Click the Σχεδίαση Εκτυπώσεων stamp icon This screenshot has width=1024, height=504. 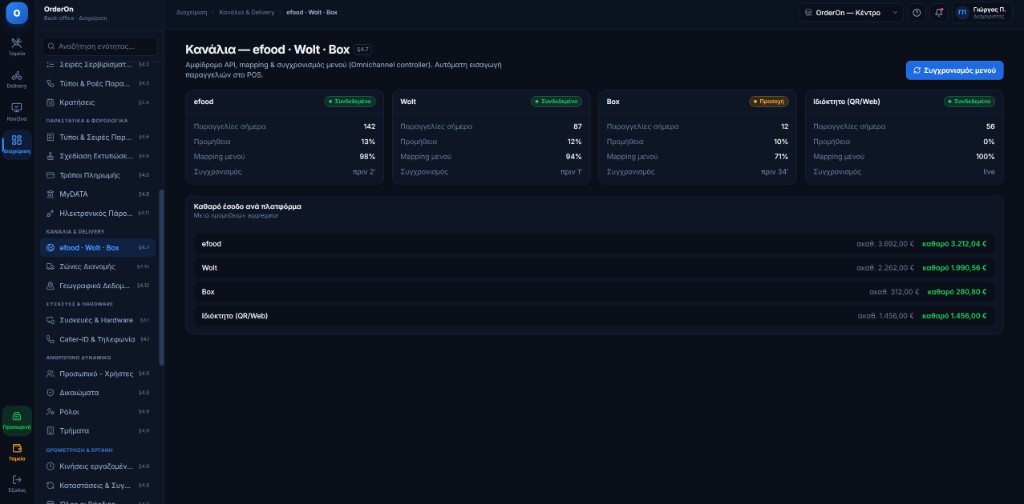coord(50,156)
